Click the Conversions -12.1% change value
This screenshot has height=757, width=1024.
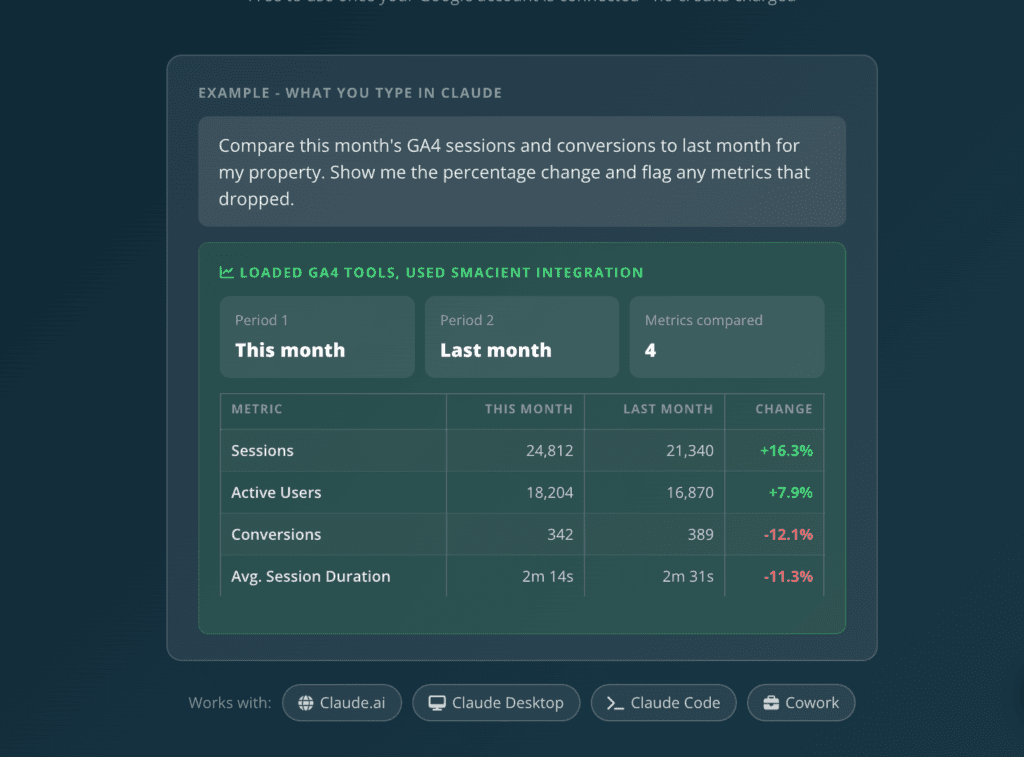pos(788,534)
